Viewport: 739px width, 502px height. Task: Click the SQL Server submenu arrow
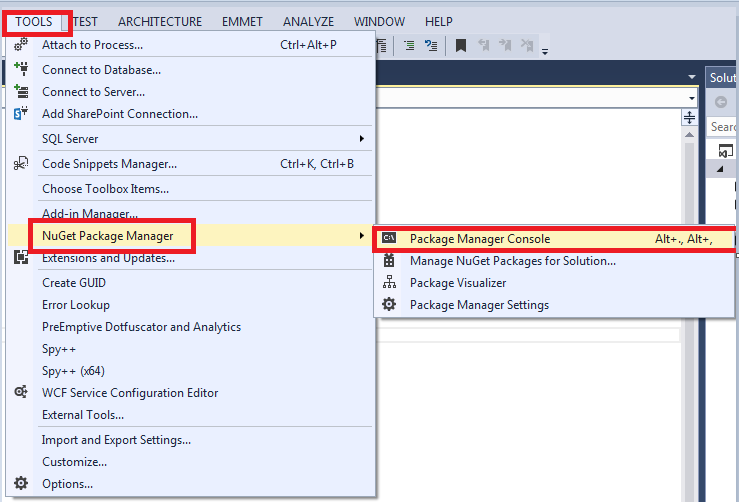pyautogui.click(x=362, y=139)
